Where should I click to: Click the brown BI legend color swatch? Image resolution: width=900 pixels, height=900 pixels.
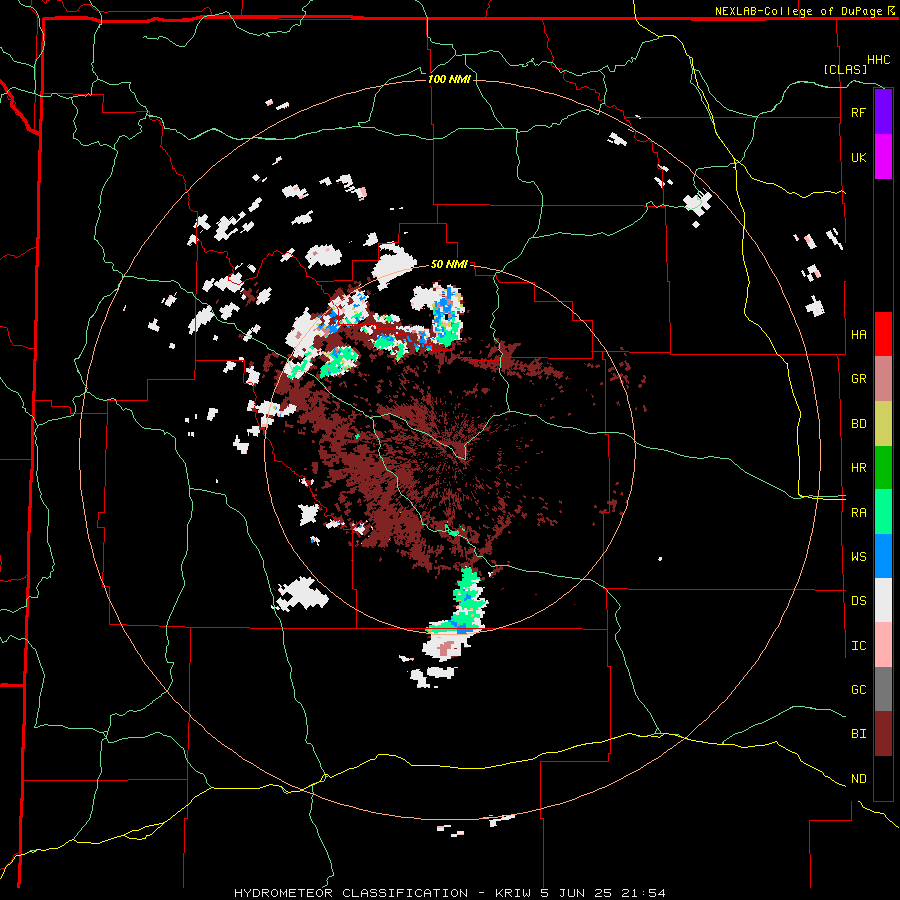(883, 734)
